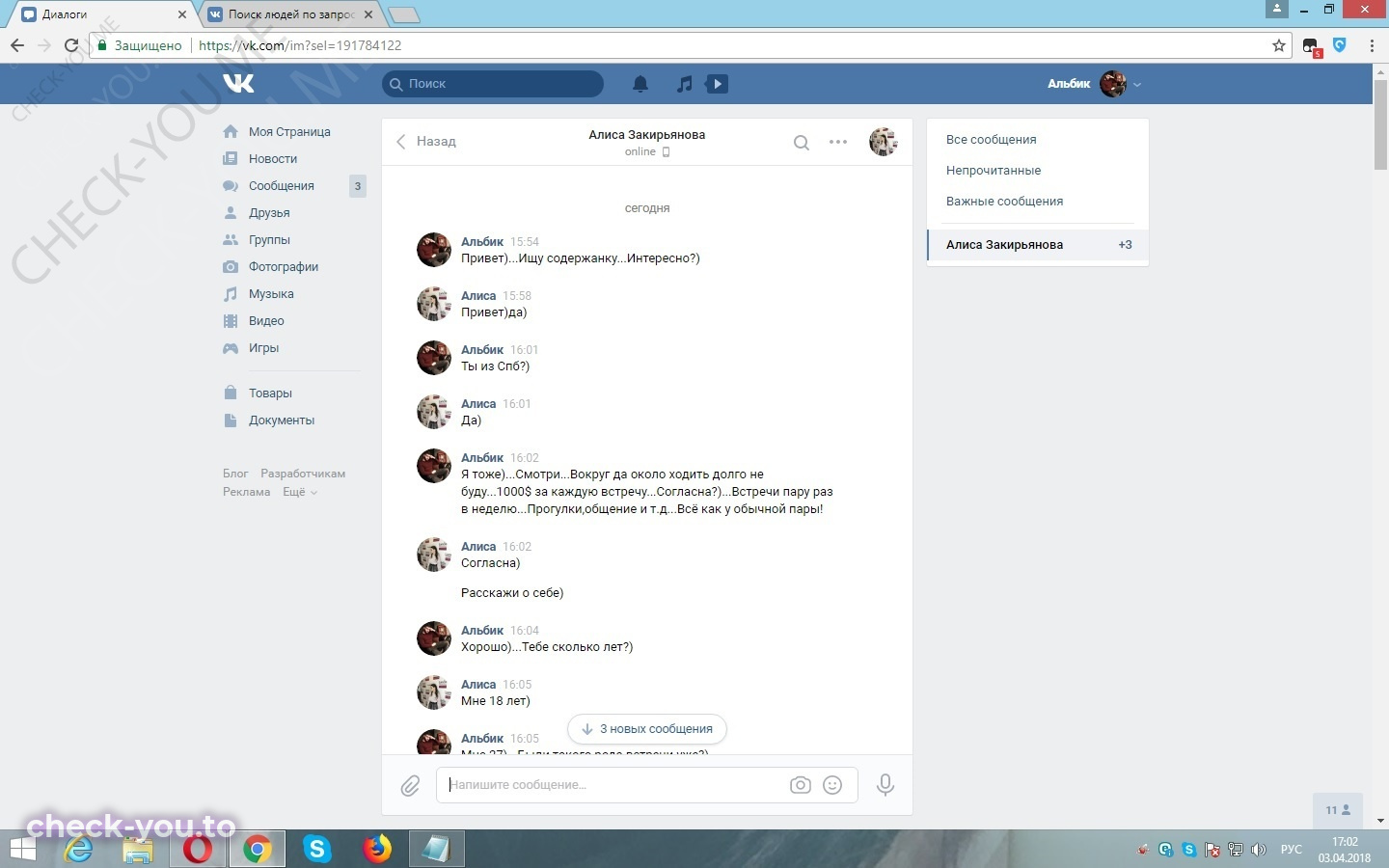Open the emoji smiley picker
The height and width of the screenshot is (868, 1389).
click(x=832, y=785)
